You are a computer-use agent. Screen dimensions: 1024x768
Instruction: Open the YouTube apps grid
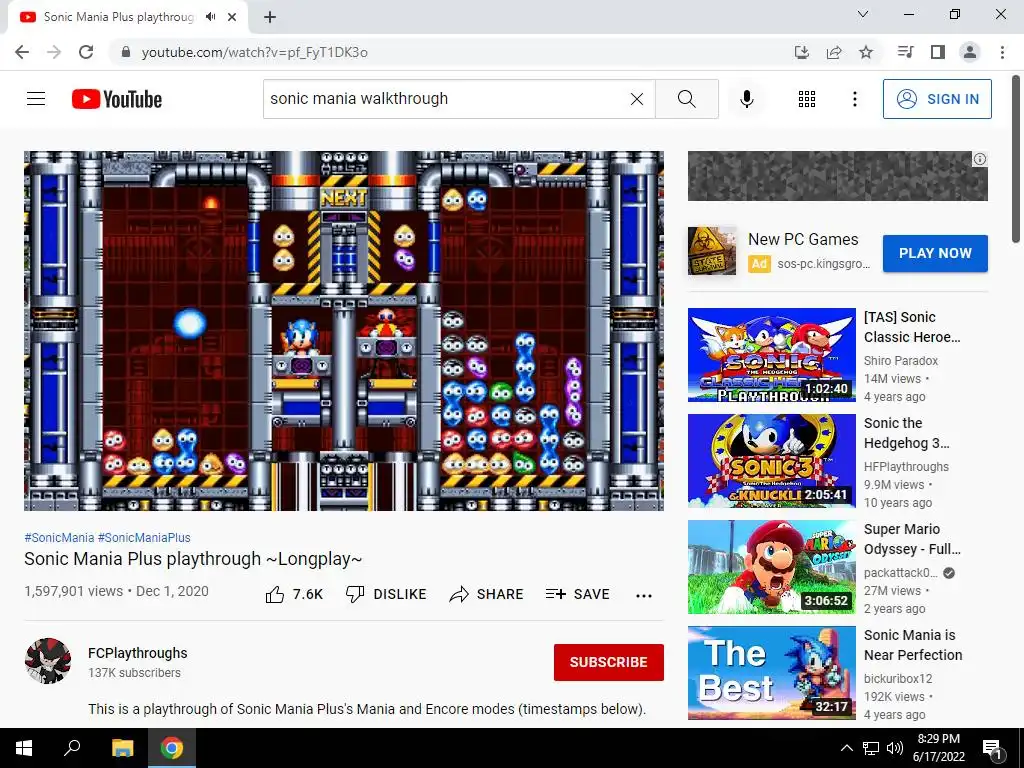point(807,99)
